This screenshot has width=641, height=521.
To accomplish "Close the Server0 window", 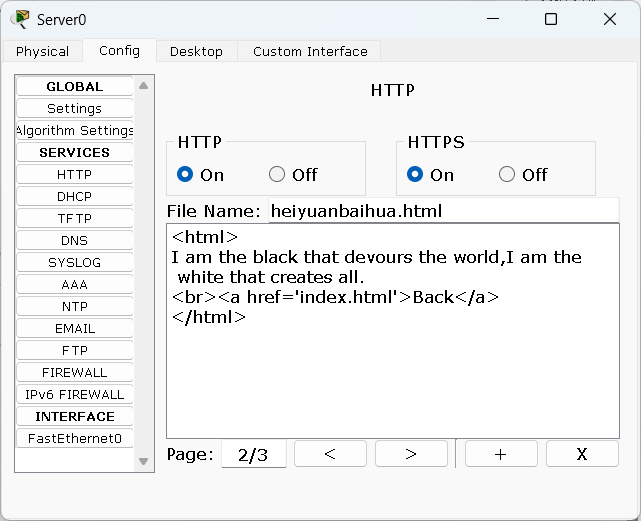I will click(x=610, y=19).
